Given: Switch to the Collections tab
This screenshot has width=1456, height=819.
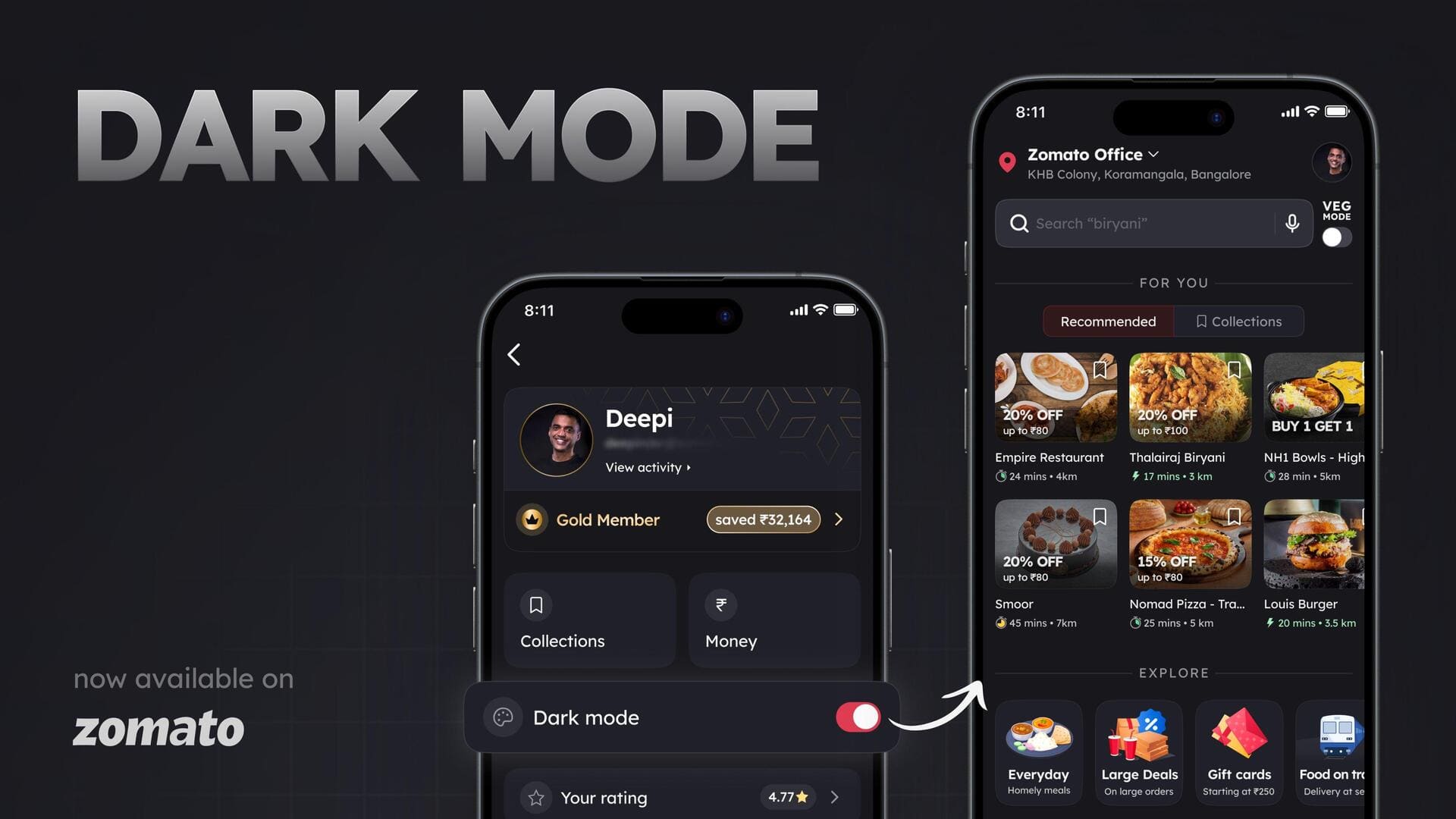Looking at the screenshot, I should [1238, 320].
